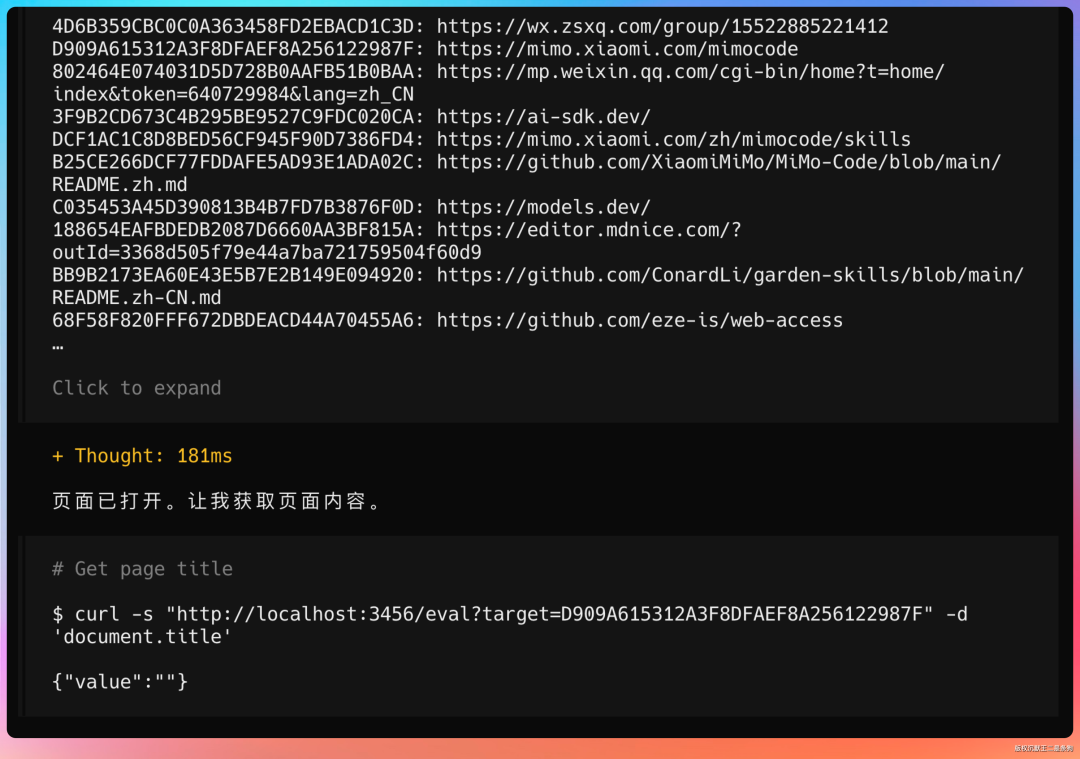Click the '# Get page title' comment
The image size is (1080, 759).
[142, 569]
